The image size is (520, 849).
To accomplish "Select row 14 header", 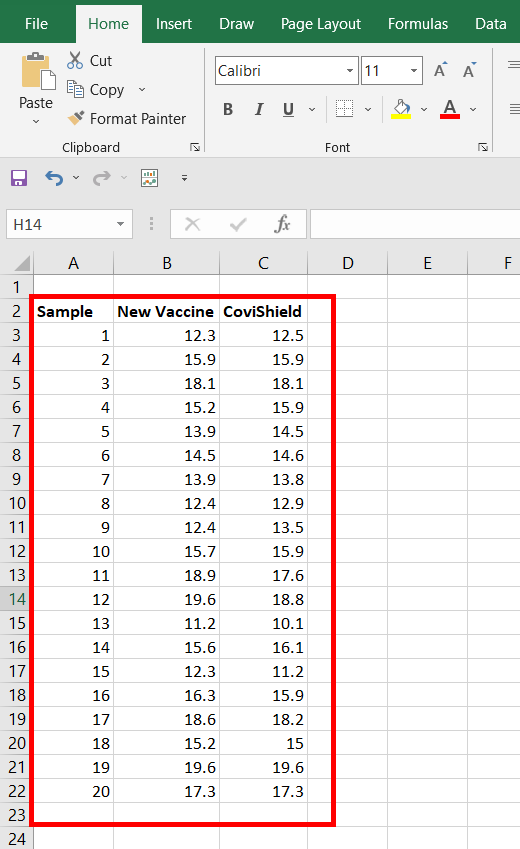I will [17, 599].
